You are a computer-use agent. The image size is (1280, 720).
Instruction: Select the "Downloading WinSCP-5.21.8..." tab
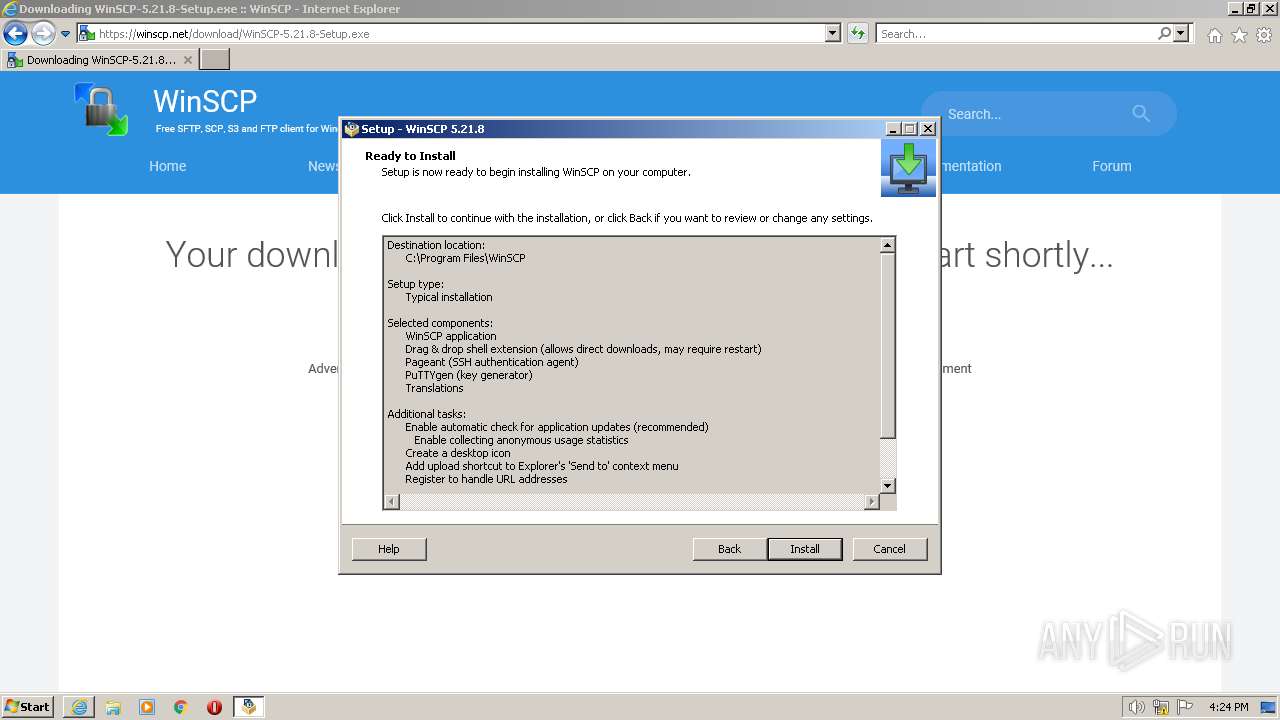[100, 60]
